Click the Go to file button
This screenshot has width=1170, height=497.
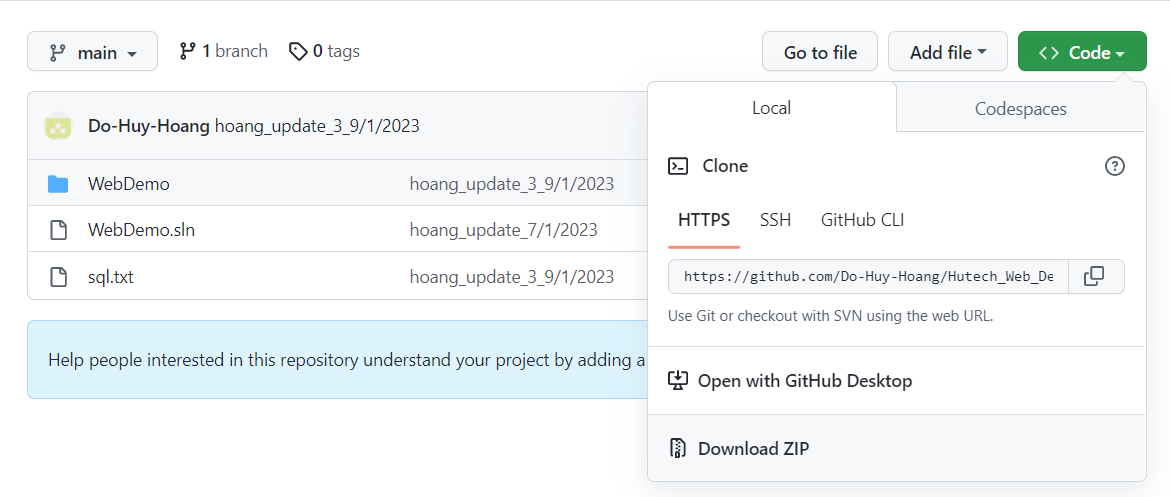(x=820, y=51)
